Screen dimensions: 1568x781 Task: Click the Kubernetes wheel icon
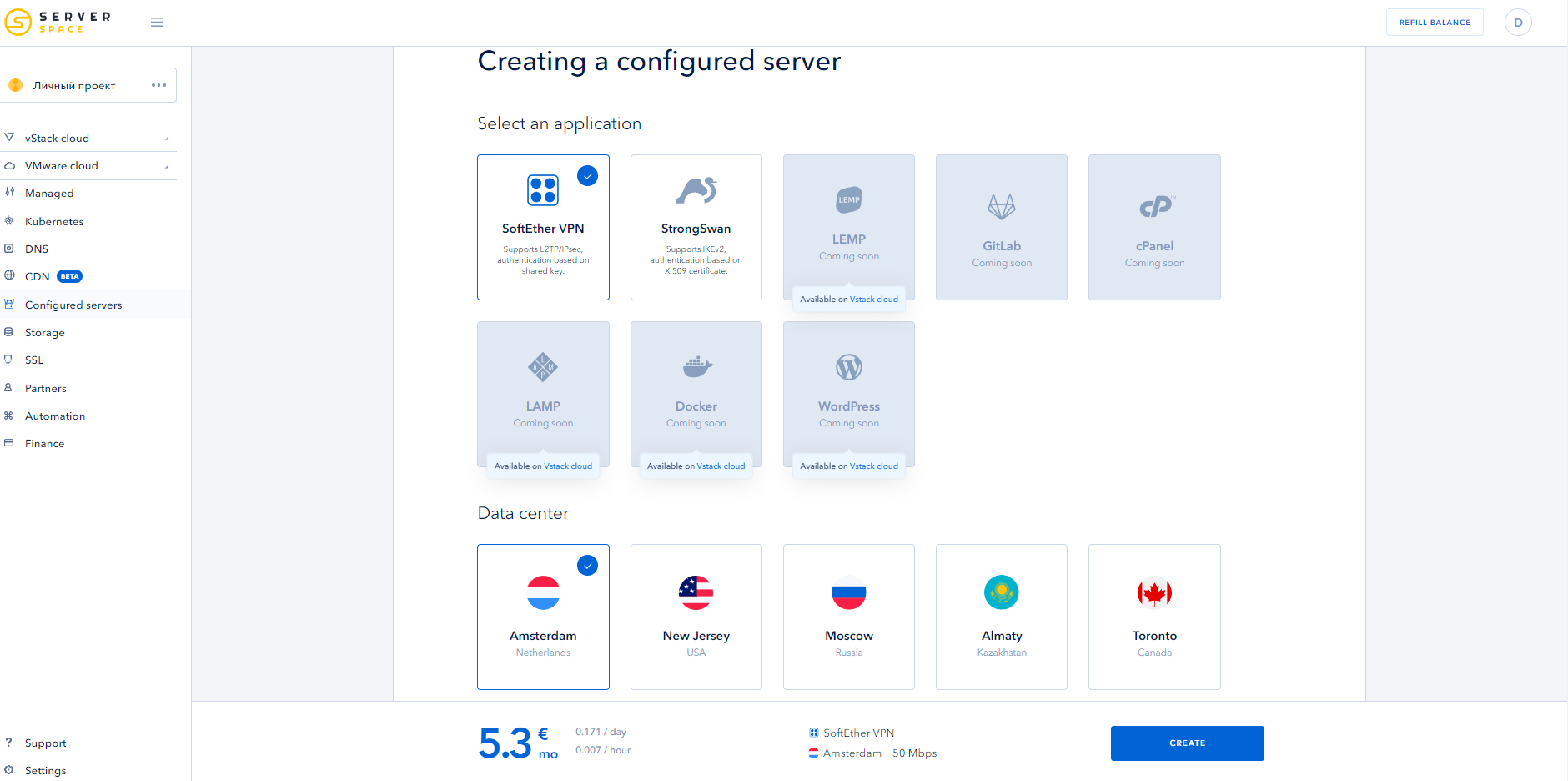click(x=9, y=220)
